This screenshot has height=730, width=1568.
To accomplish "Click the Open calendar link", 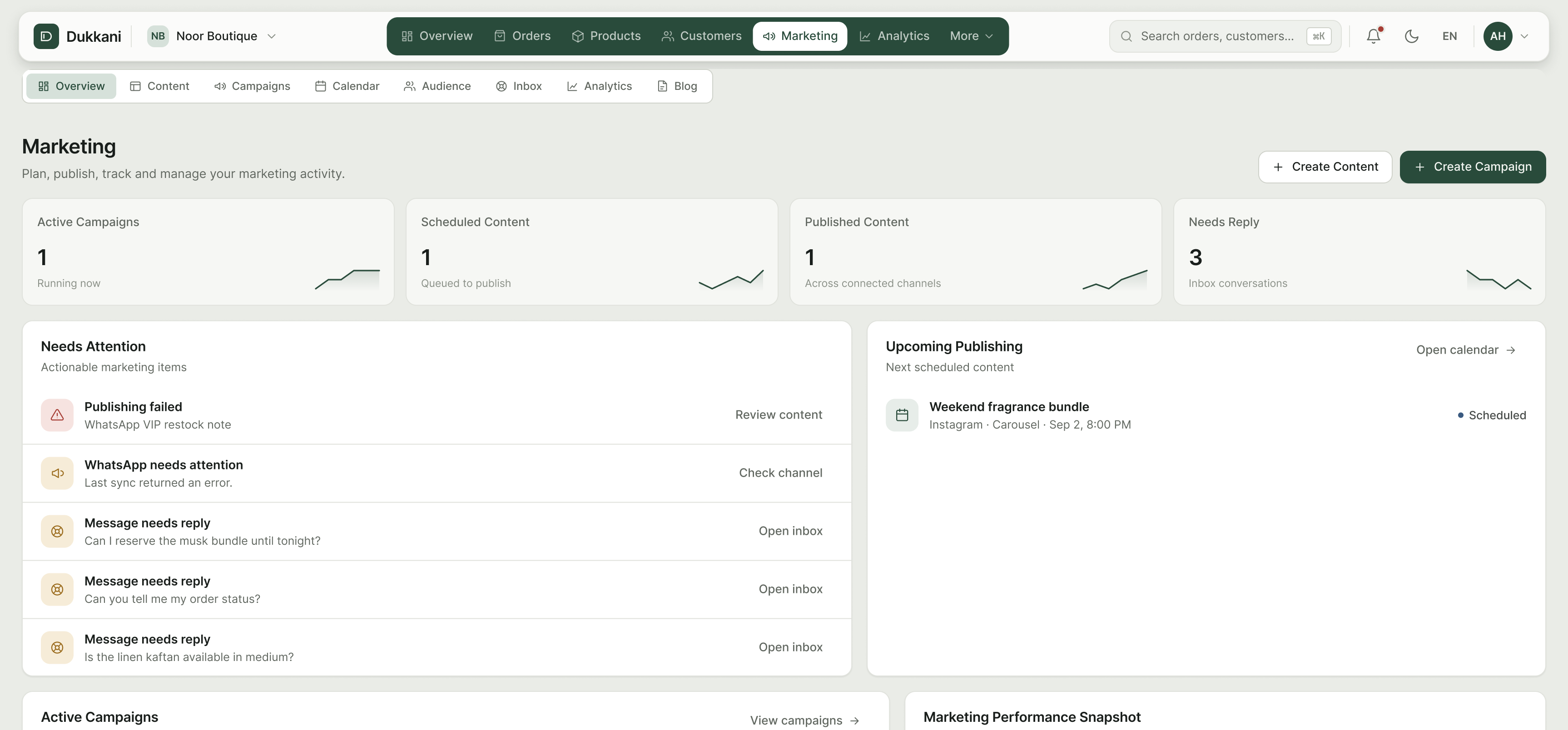I will tap(1466, 350).
